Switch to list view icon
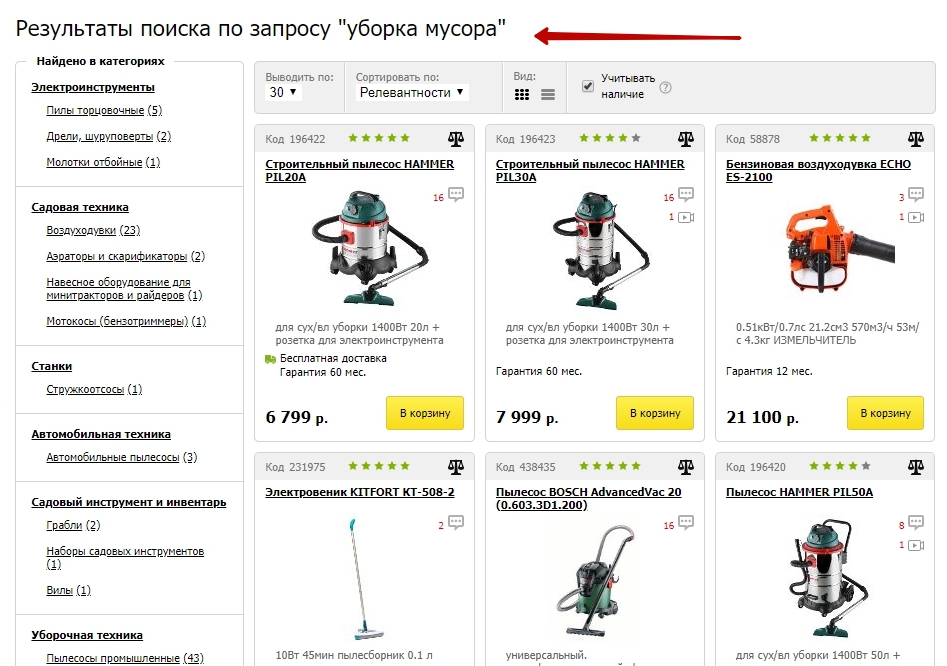This screenshot has width=947, height=666. pyautogui.click(x=548, y=95)
